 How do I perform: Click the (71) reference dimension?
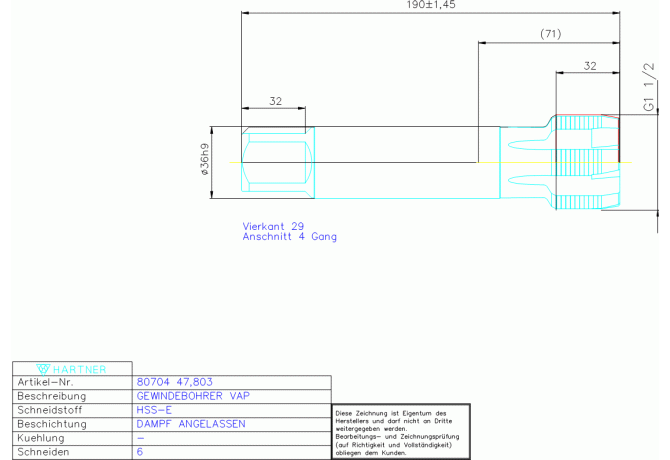[549, 34]
